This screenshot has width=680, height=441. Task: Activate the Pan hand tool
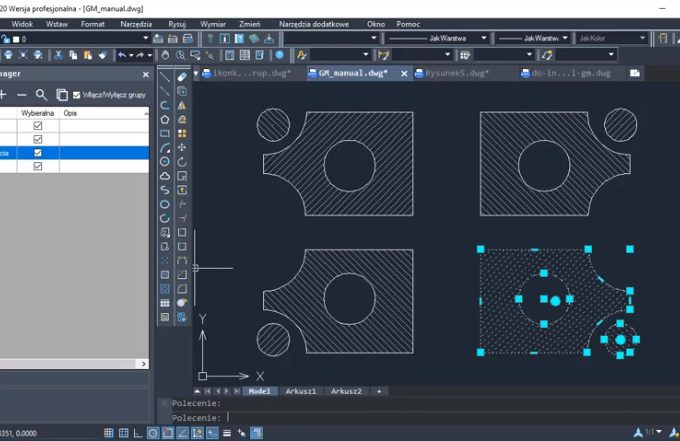pos(165,55)
